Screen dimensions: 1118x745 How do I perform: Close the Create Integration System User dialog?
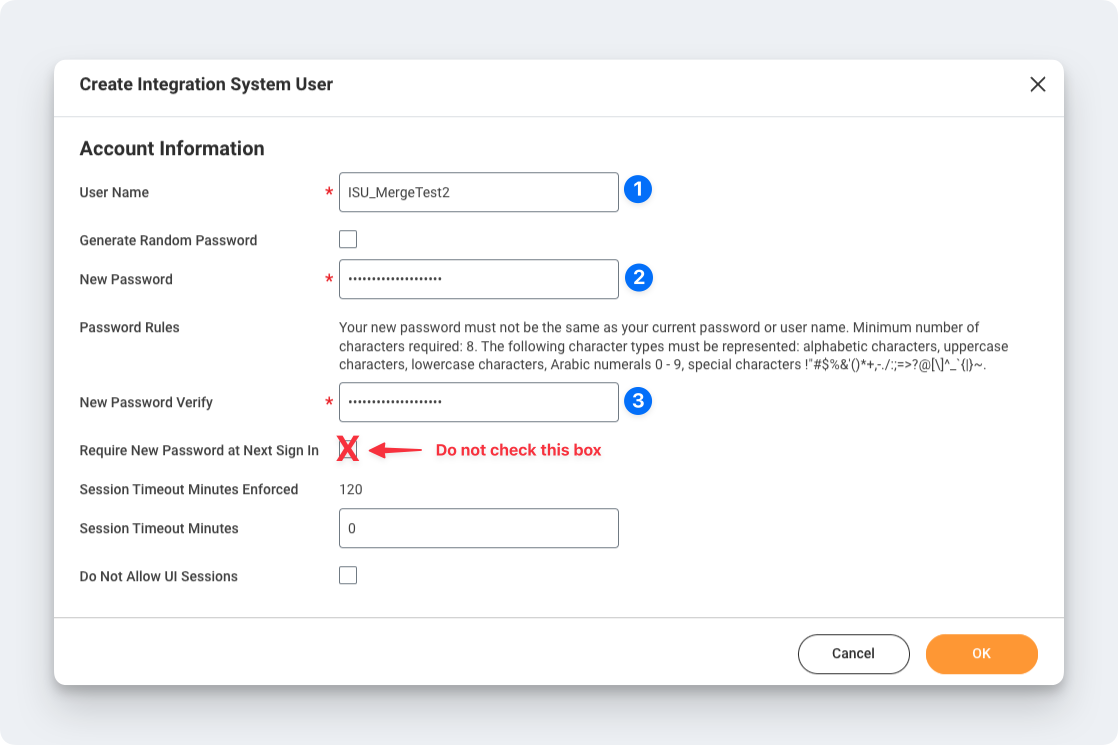point(1038,84)
